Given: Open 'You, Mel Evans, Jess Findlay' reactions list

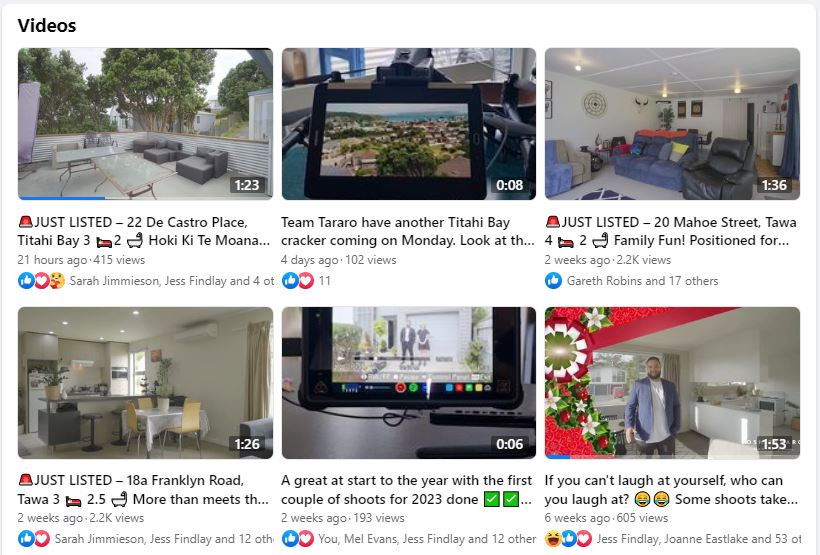Looking at the screenshot, I should point(427,539).
